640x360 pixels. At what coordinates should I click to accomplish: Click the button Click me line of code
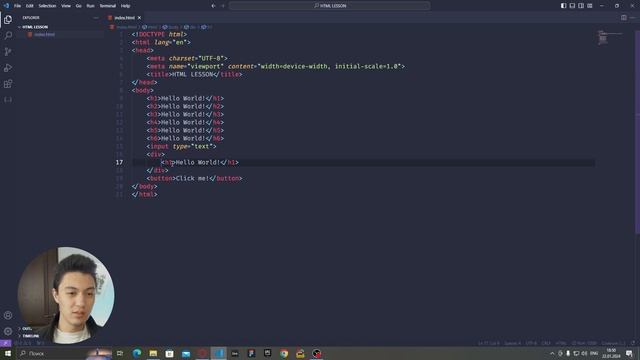(x=194, y=178)
